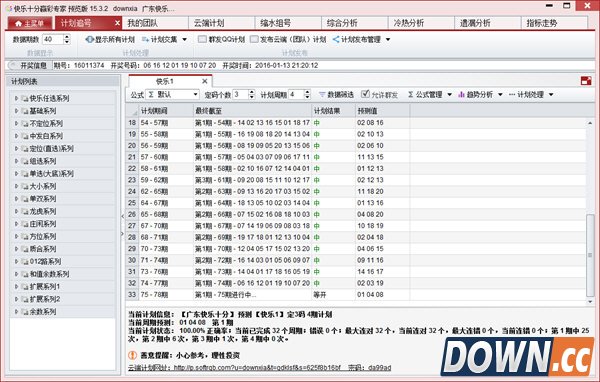Image resolution: width=600 pixels, height=382 pixels.
Task: Expand the 趋势分析 dropdown arrow
Action: pyautogui.click(x=500, y=95)
